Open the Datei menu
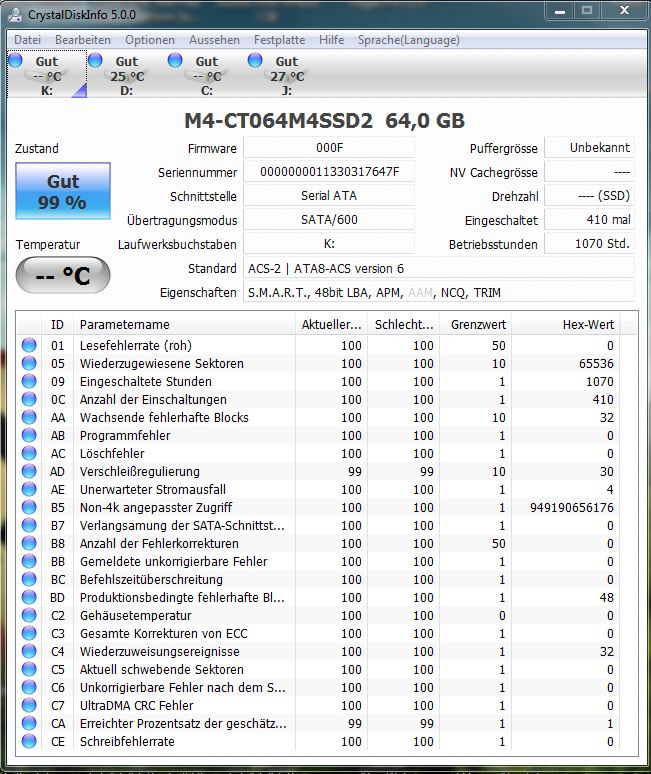The width and height of the screenshot is (651, 774). (x=27, y=40)
